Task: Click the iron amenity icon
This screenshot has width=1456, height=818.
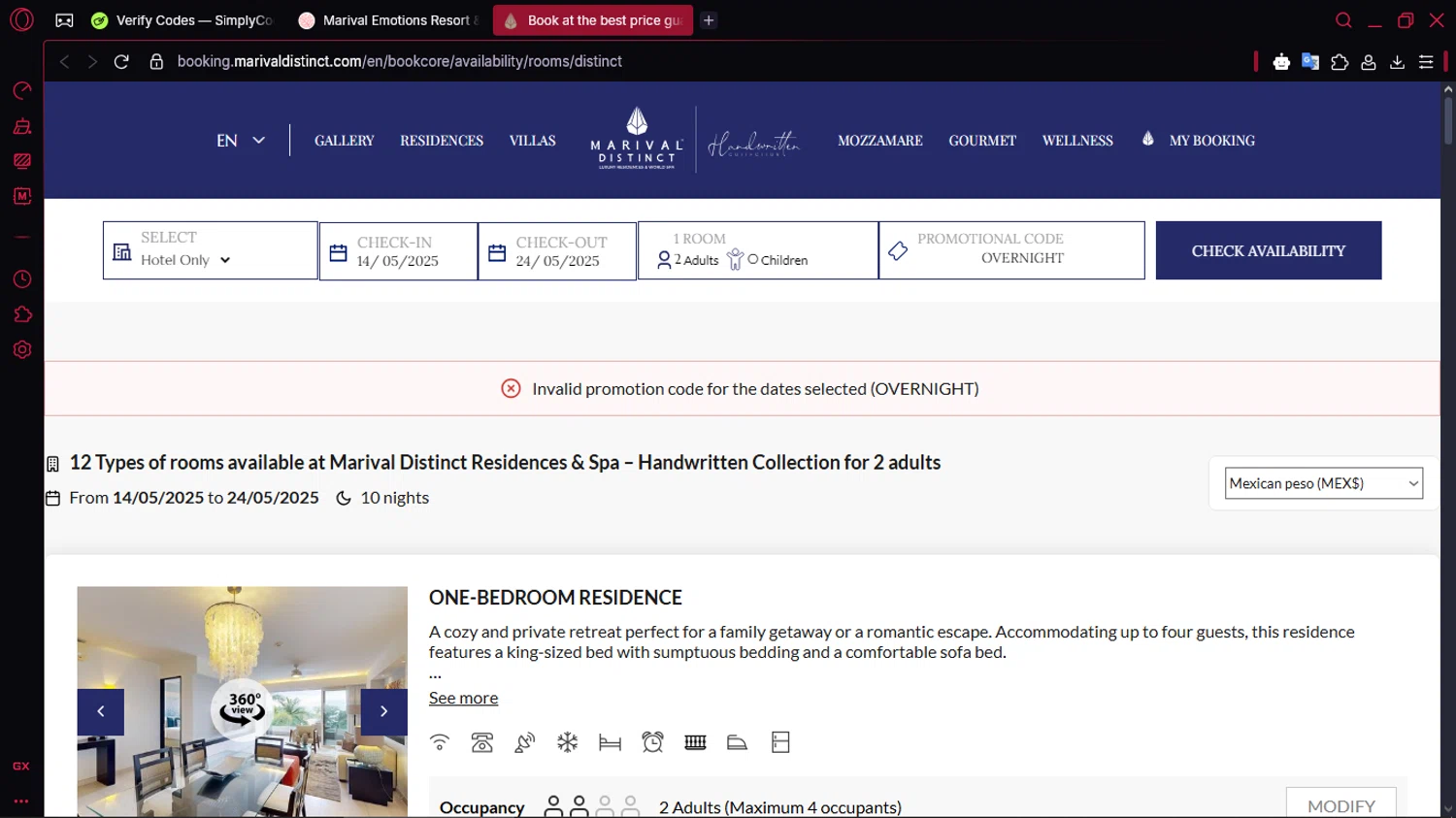Action: [x=738, y=742]
